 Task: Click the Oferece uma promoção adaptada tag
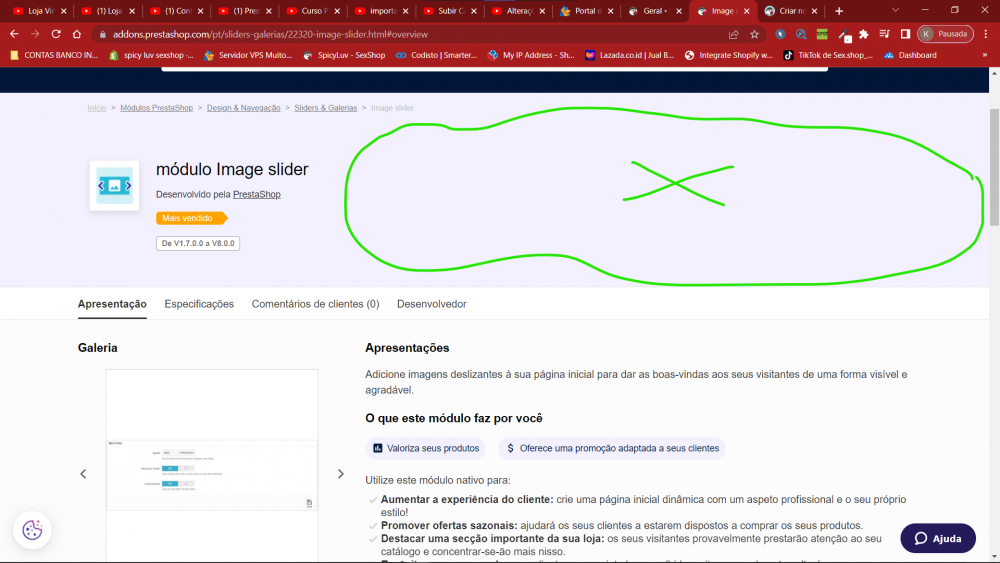(612, 448)
